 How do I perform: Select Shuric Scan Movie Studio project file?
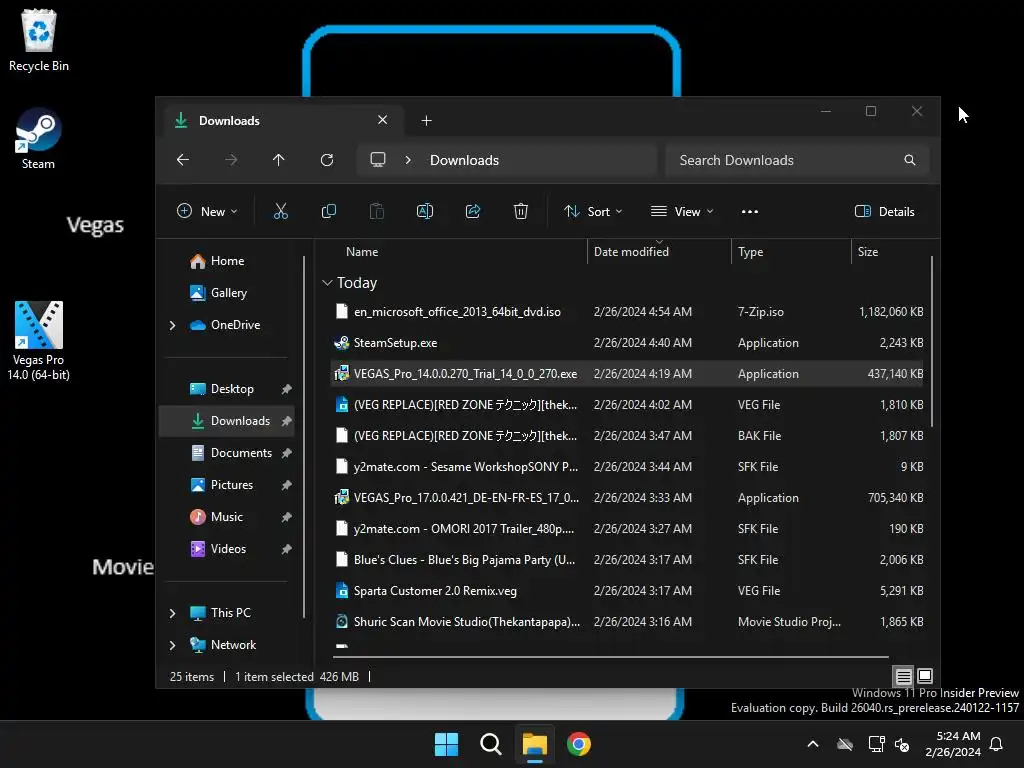tap(627, 622)
